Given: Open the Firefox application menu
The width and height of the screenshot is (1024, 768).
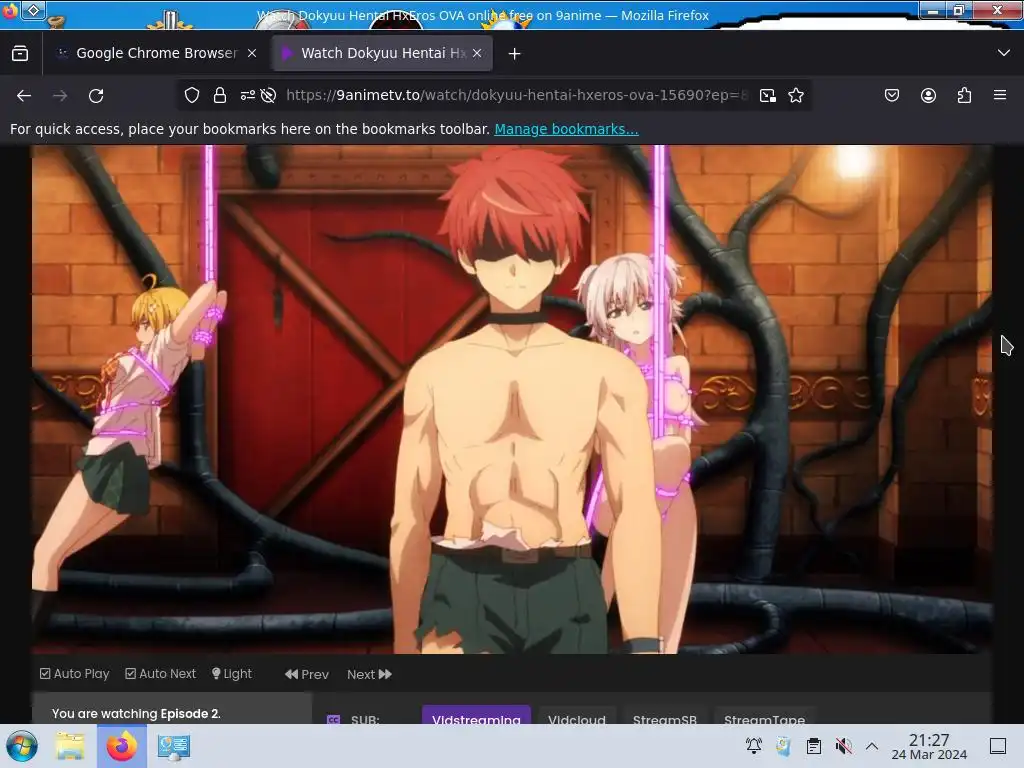Looking at the screenshot, I should [x=1000, y=95].
